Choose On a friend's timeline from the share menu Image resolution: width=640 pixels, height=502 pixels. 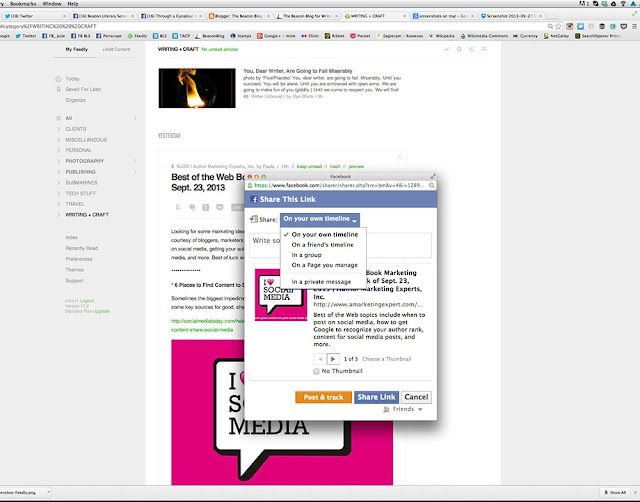tap(323, 245)
